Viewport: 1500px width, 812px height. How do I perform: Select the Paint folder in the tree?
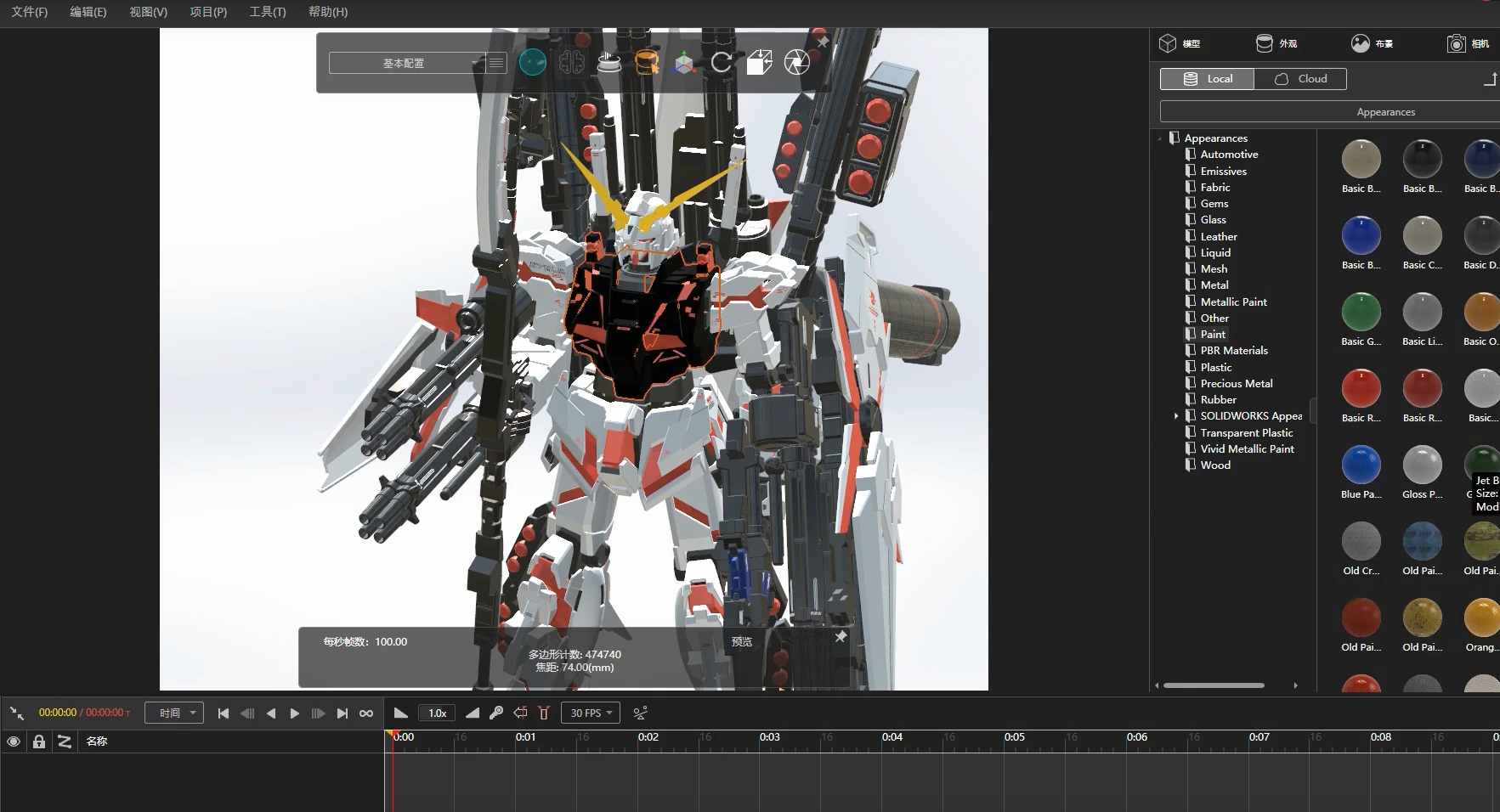tap(1213, 335)
